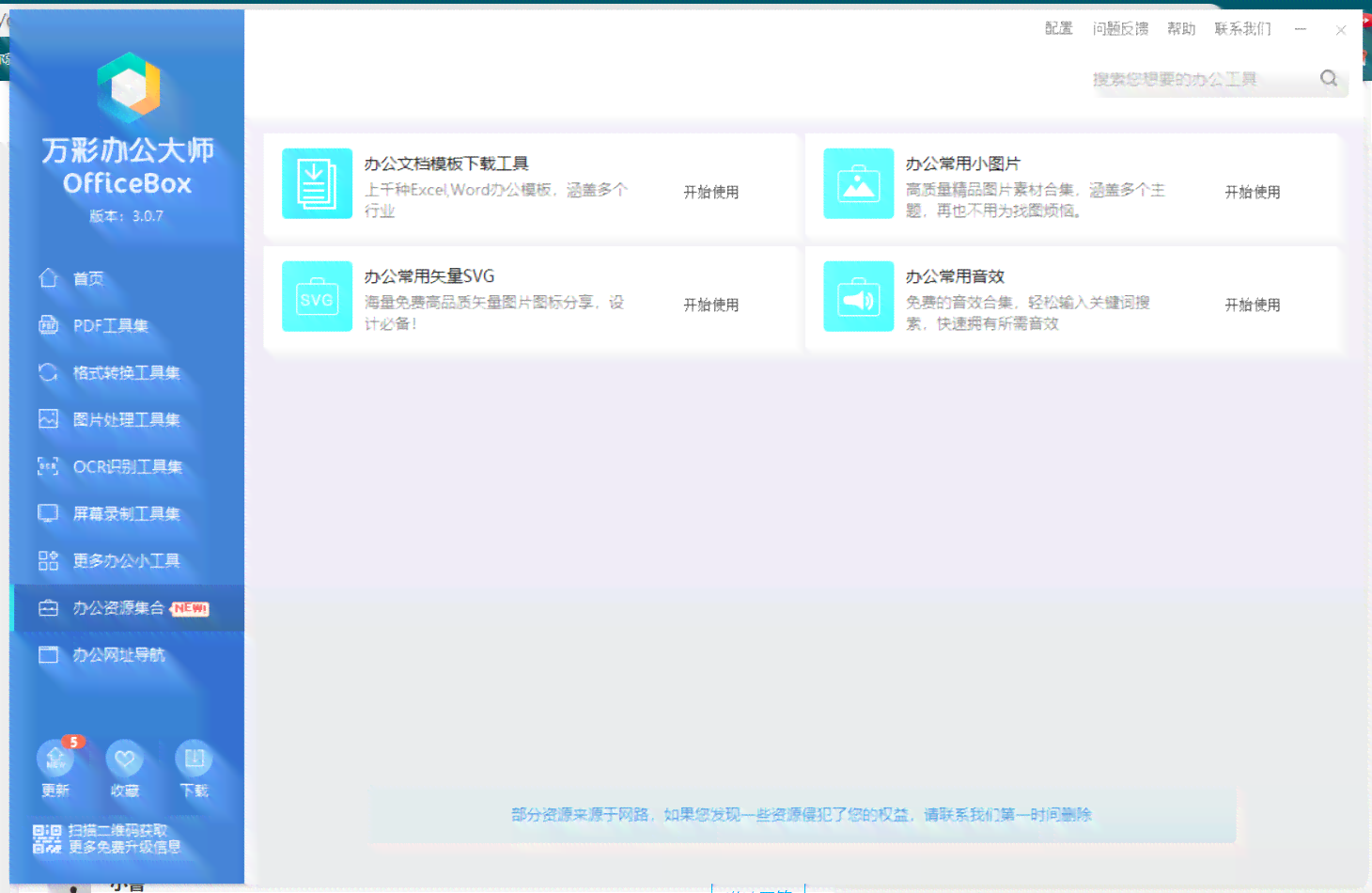1372x893 pixels.
Task: Click the 下载 download icon
Action: [x=195, y=759]
